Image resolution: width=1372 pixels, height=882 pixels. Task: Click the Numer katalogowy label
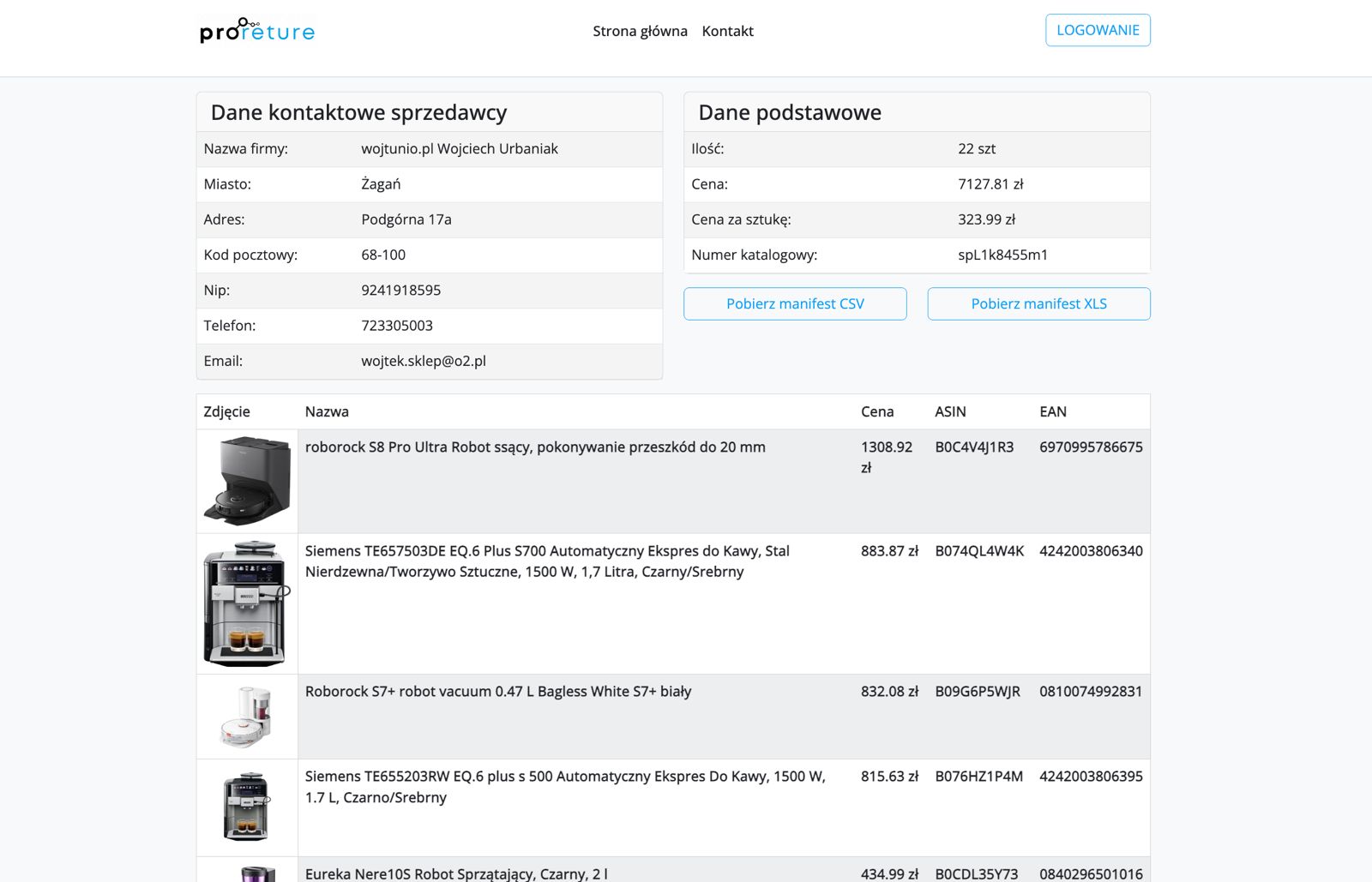tap(755, 255)
